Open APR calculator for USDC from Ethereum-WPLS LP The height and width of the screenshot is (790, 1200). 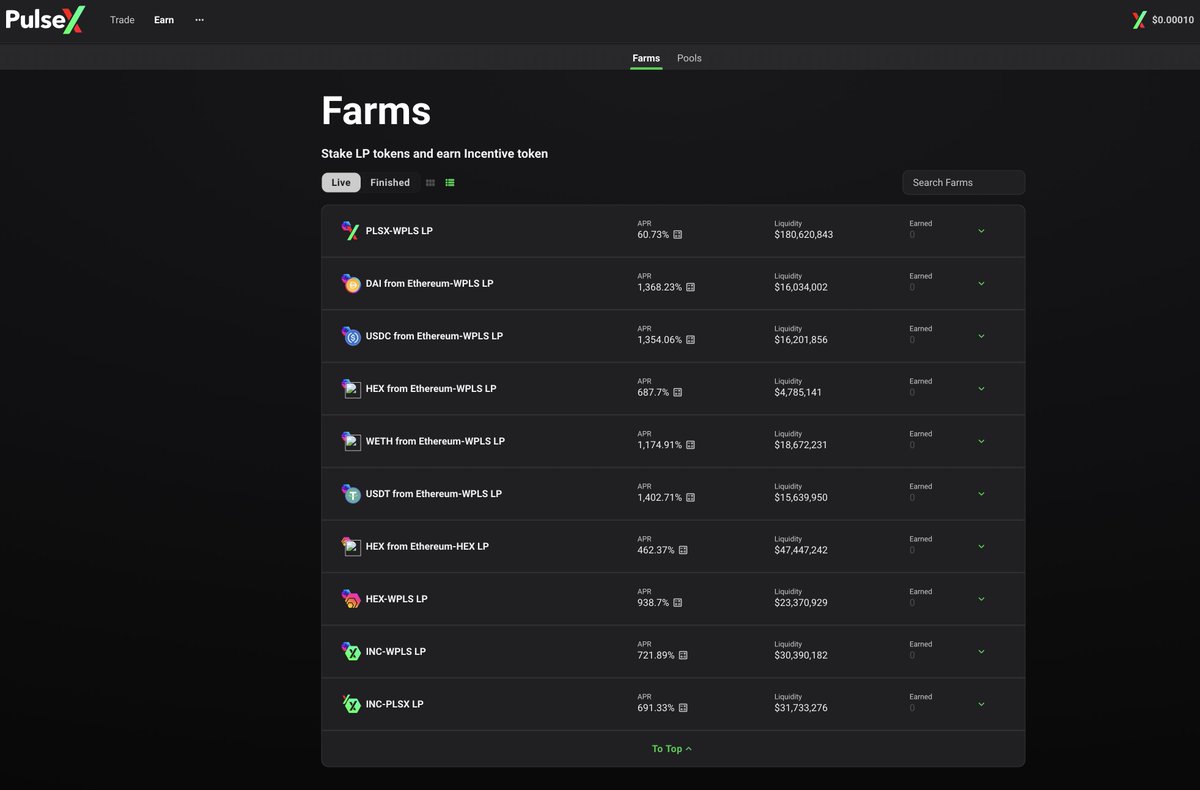click(690, 340)
